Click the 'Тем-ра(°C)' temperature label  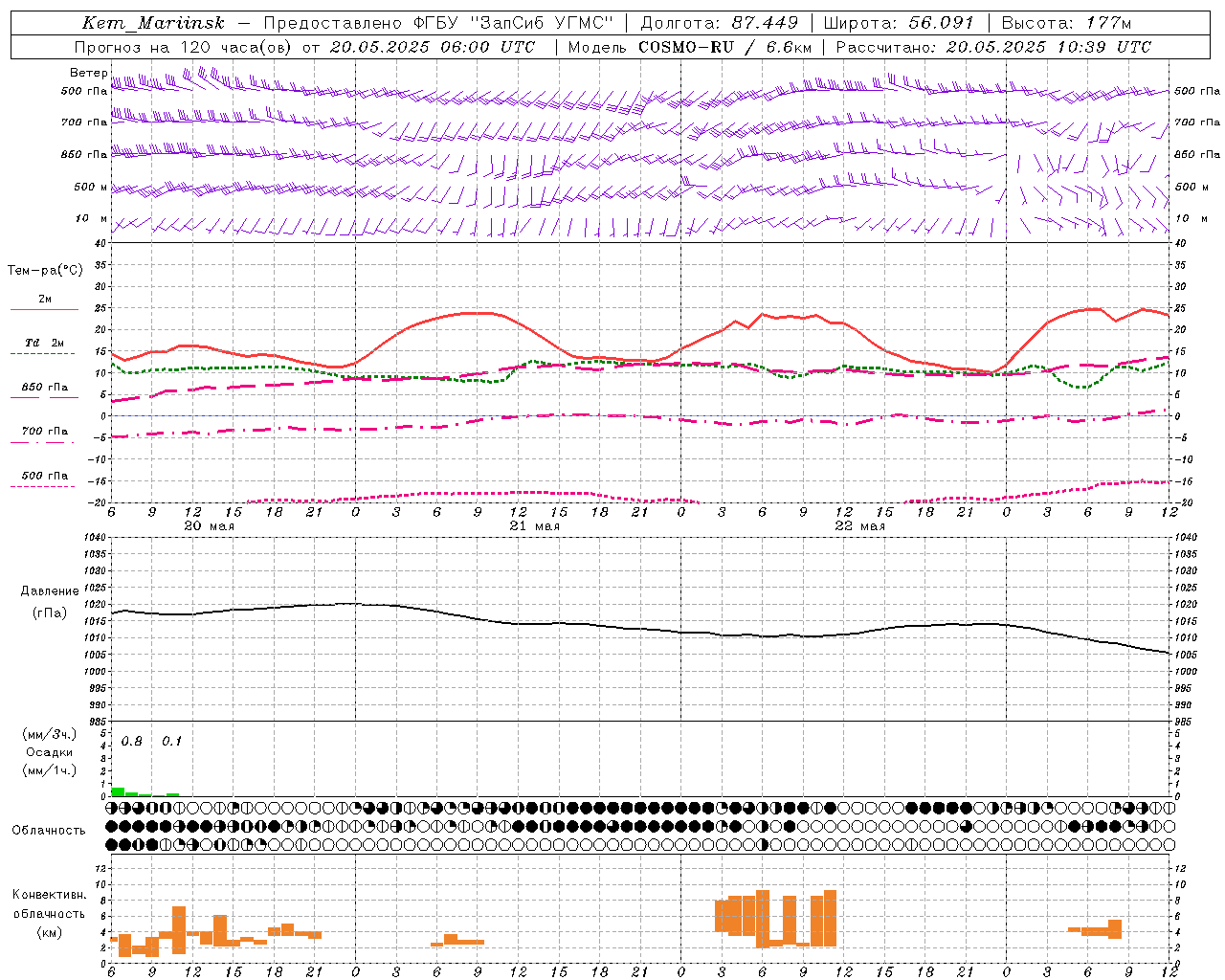(45, 271)
